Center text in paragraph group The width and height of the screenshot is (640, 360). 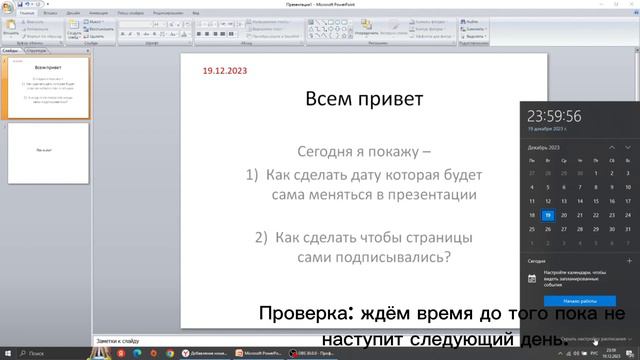[207, 34]
